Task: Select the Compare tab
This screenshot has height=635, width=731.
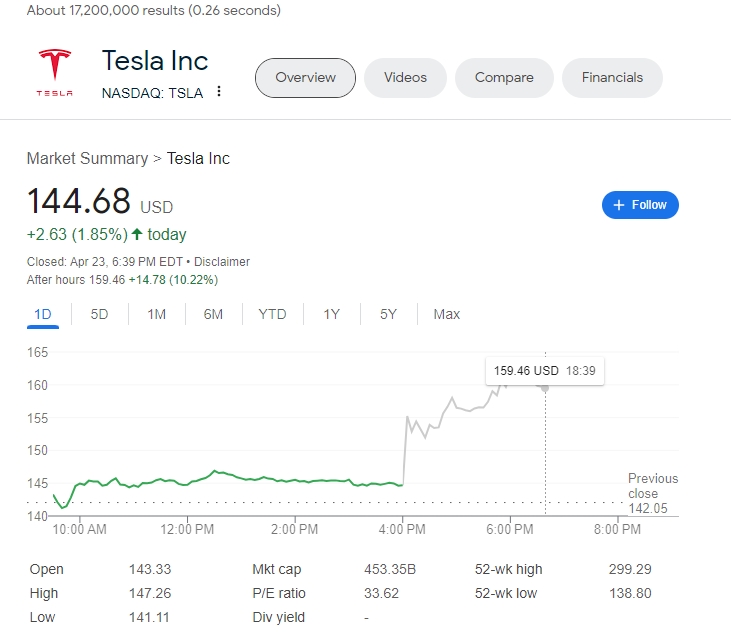Action: tap(504, 78)
